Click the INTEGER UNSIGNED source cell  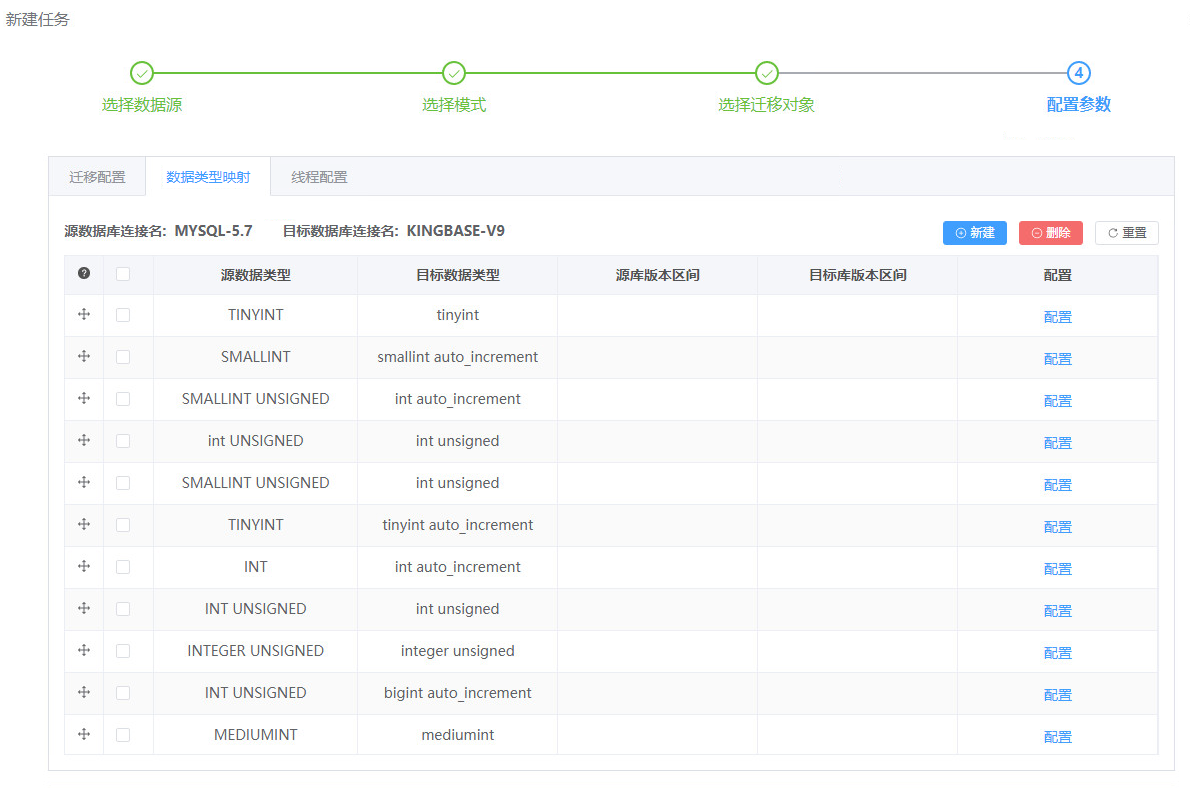(x=256, y=651)
